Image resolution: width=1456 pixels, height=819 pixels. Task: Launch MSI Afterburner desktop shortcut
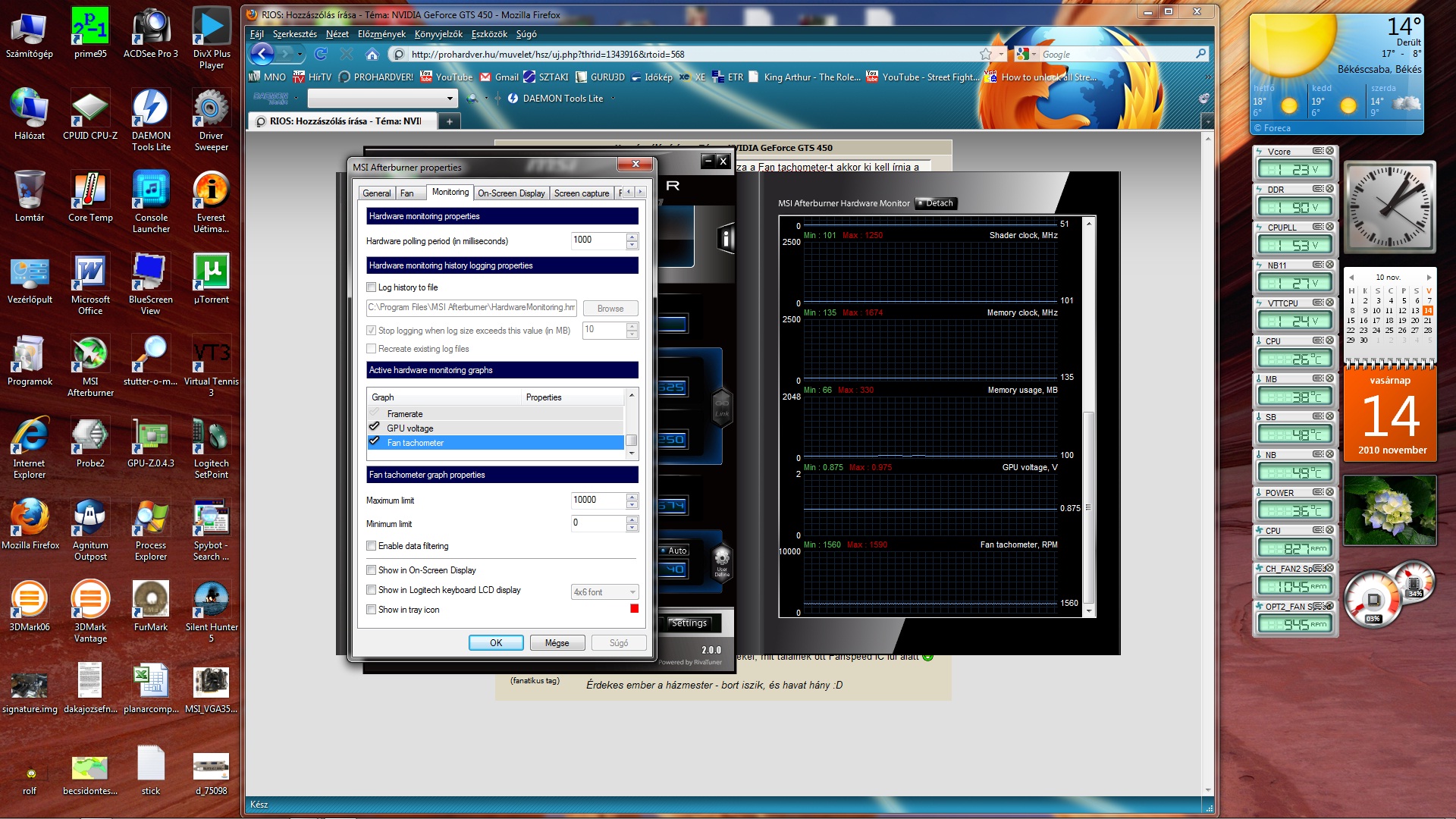pyautogui.click(x=90, y=366)
